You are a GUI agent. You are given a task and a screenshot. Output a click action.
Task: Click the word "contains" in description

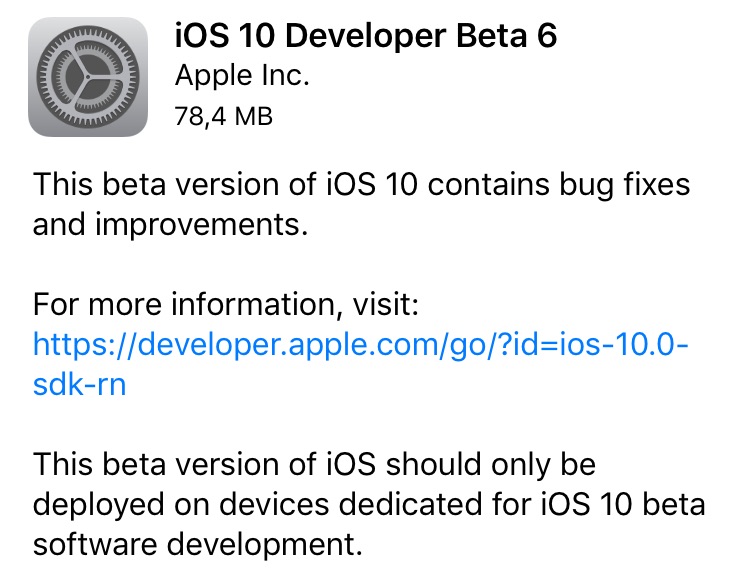point(459,186)
